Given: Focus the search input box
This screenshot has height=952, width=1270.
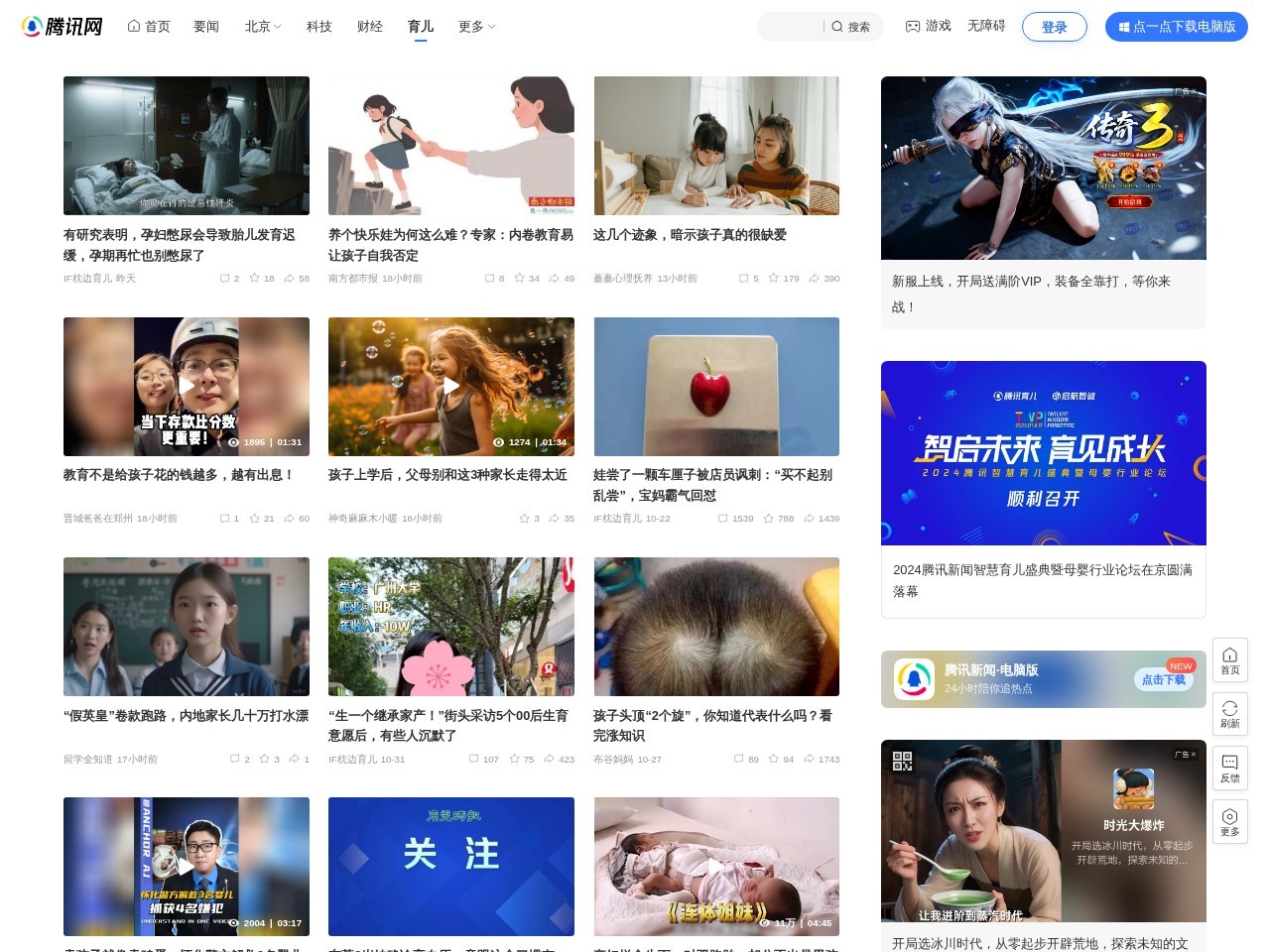Looking at the screenshot, I should click(x=792, y=27).
